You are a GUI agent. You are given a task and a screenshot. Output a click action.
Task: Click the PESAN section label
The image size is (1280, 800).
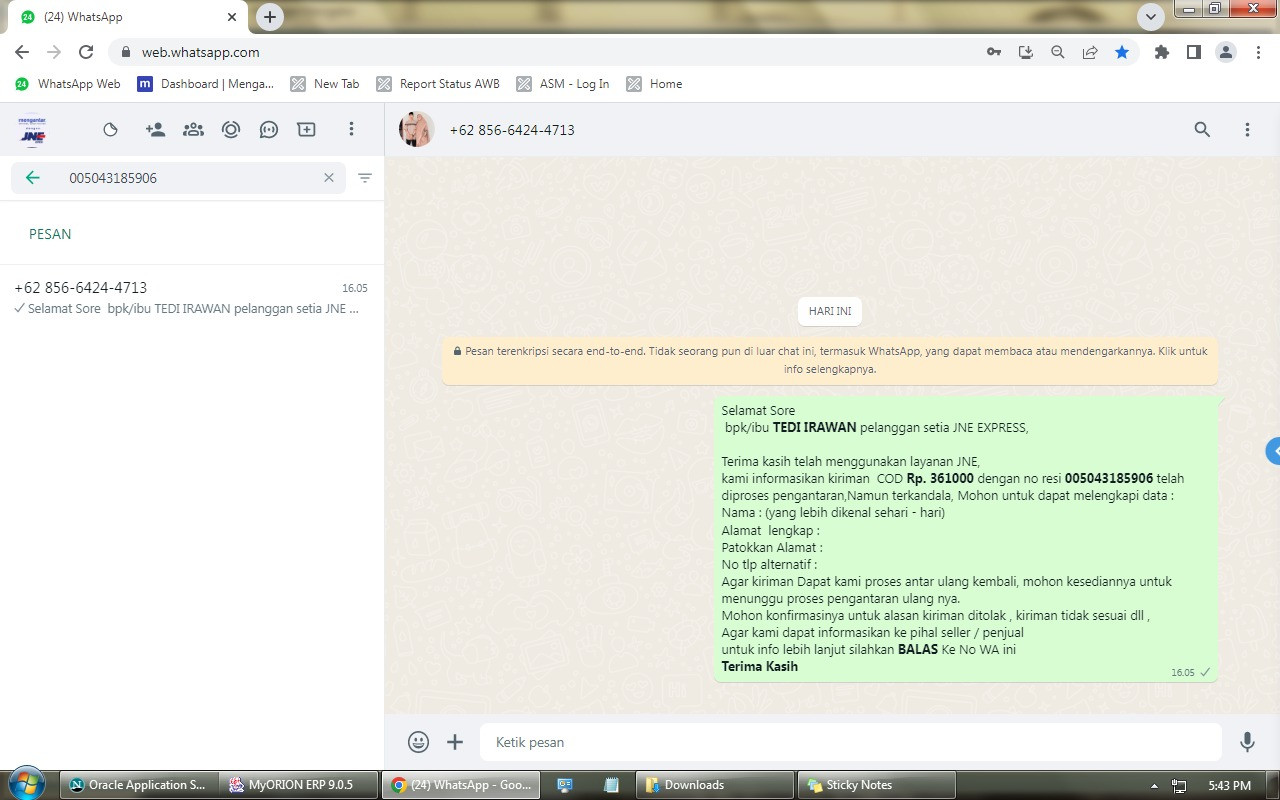pos(50,234)
